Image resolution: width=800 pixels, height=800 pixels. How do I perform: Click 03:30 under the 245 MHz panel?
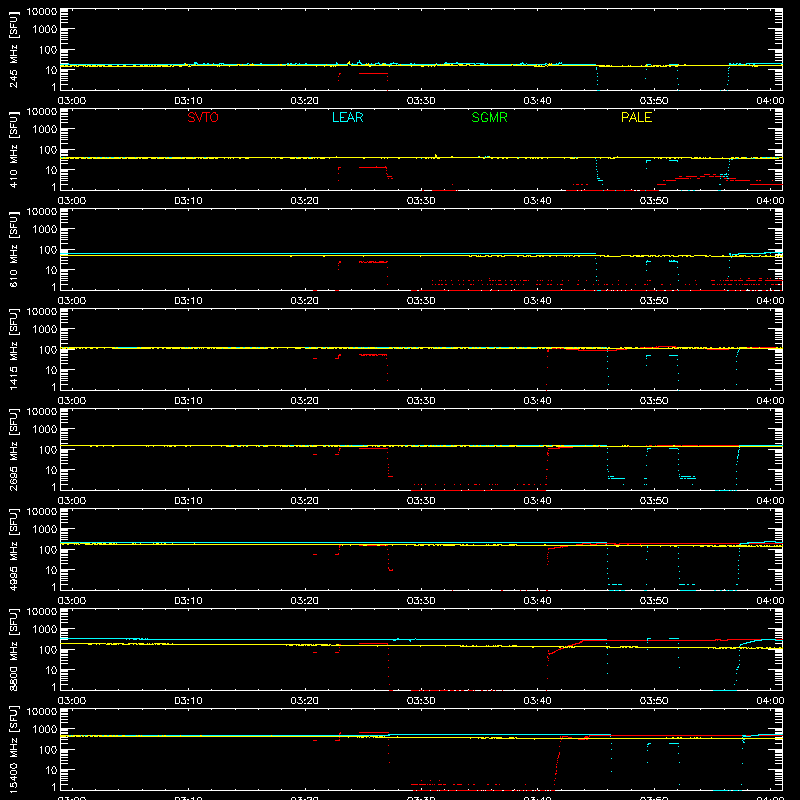click(421, 101)
